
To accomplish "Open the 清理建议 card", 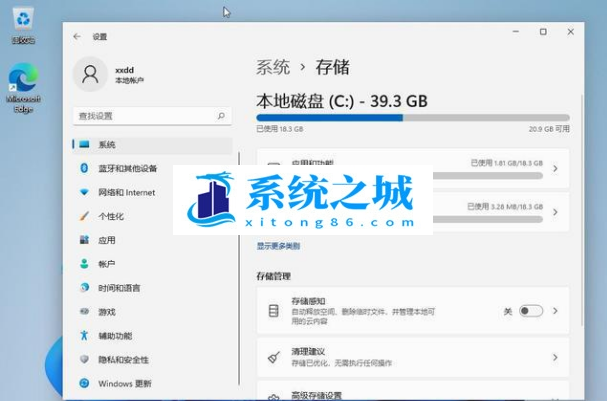I will pyautogui.click(x=413, y=357).
